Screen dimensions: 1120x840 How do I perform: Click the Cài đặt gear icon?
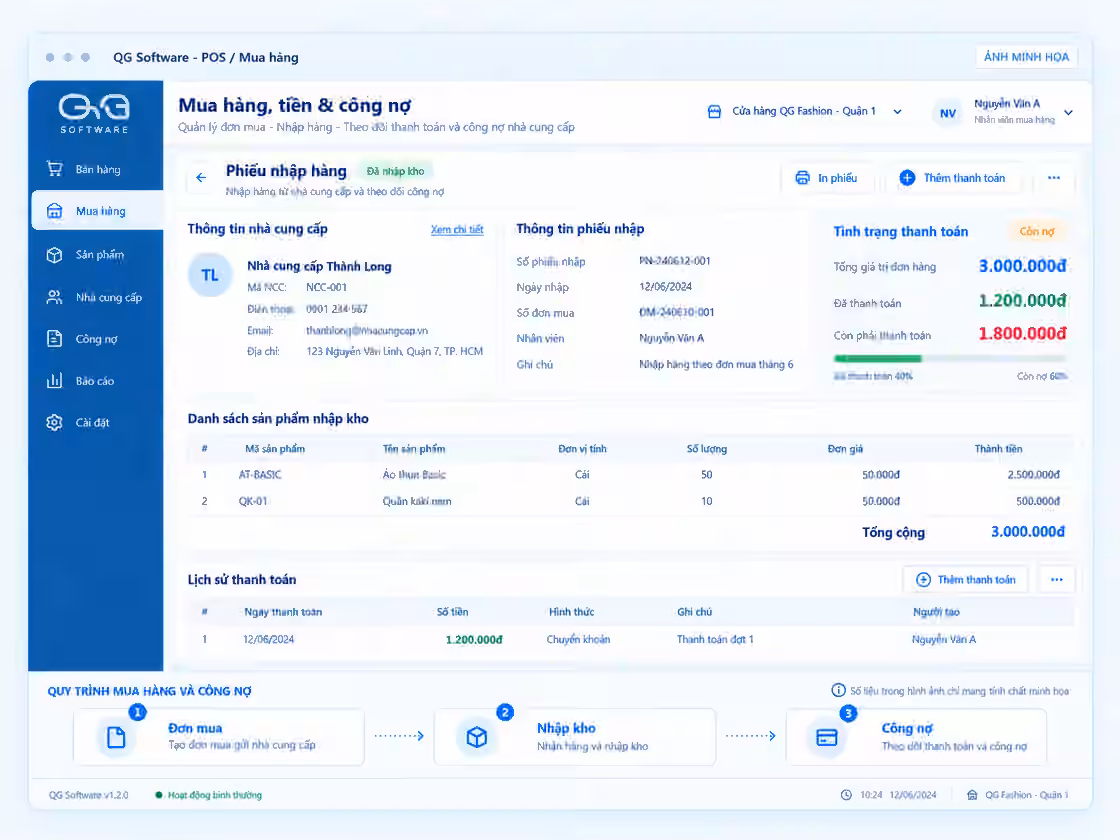(x=54, y=422)
